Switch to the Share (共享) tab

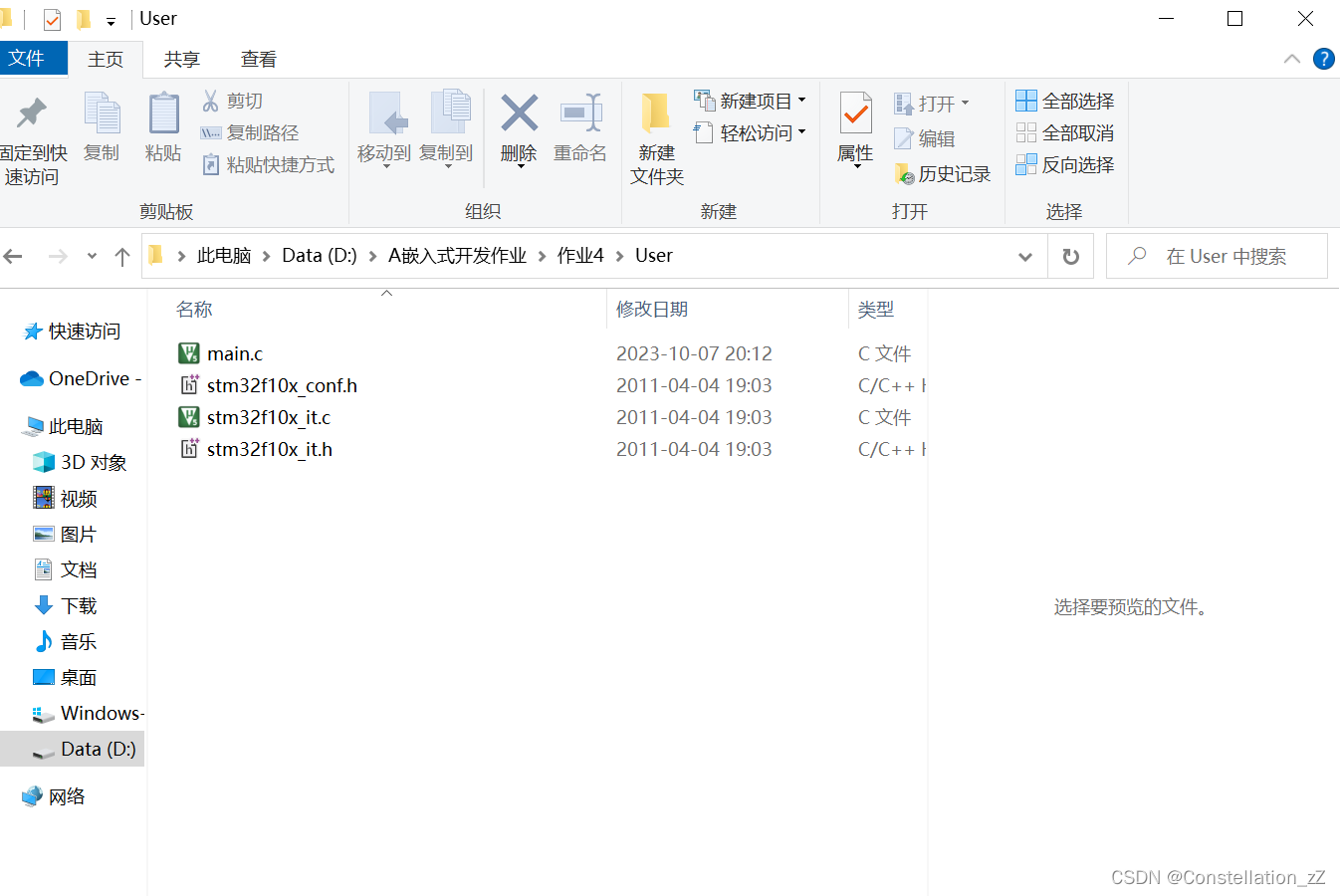pyautogui.click(x=182, y=60)
